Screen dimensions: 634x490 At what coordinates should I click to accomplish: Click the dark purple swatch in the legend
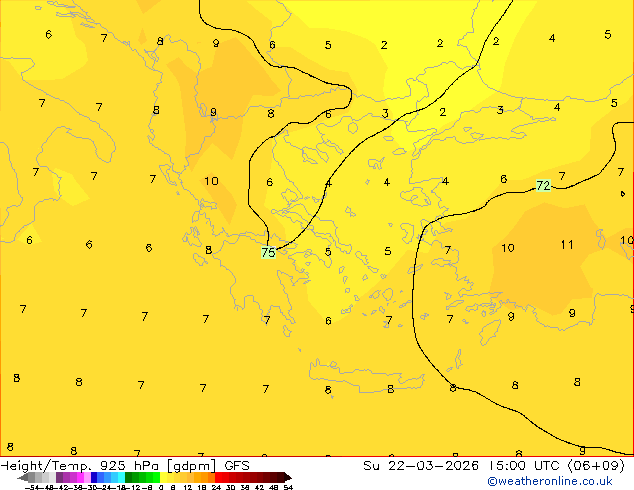point(59,477)
